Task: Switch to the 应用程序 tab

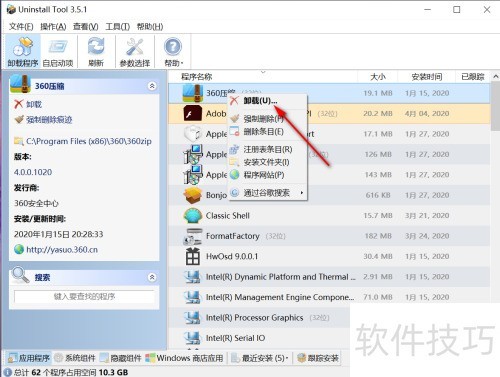Action: pos(29,358)
